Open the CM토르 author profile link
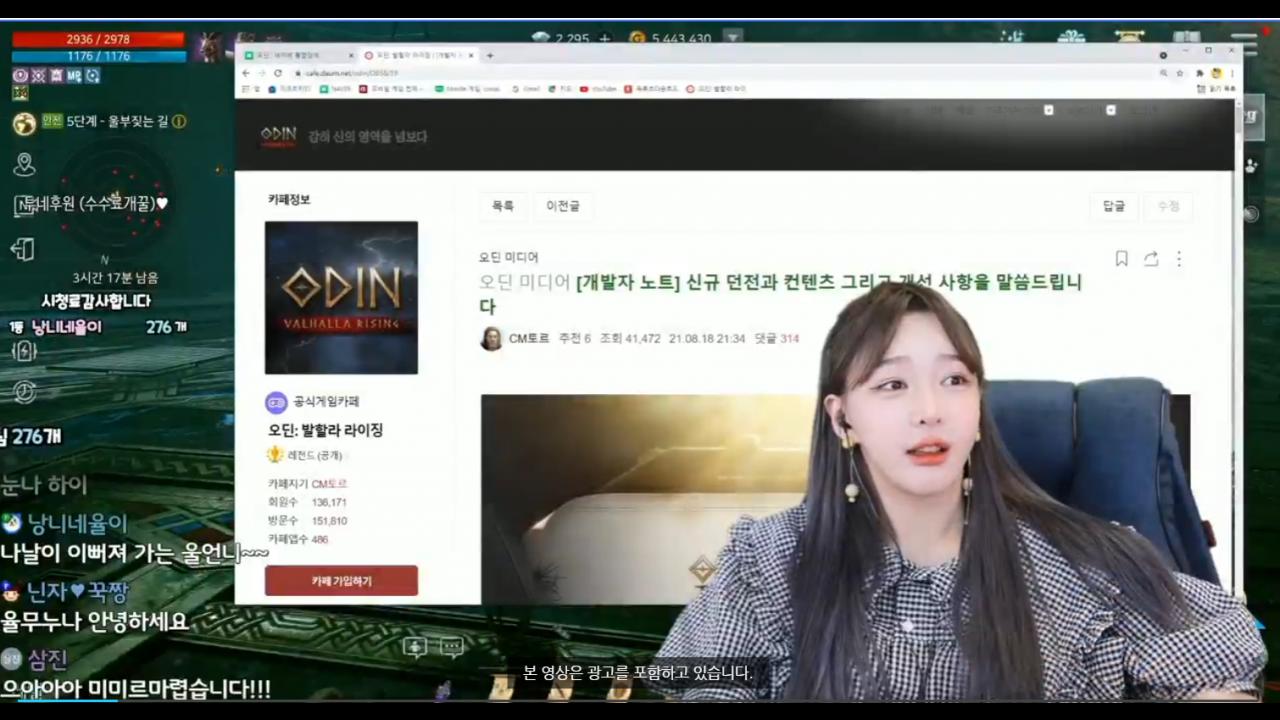Image resolution: width=1280 pixels, height=720 pixels. 528,338
